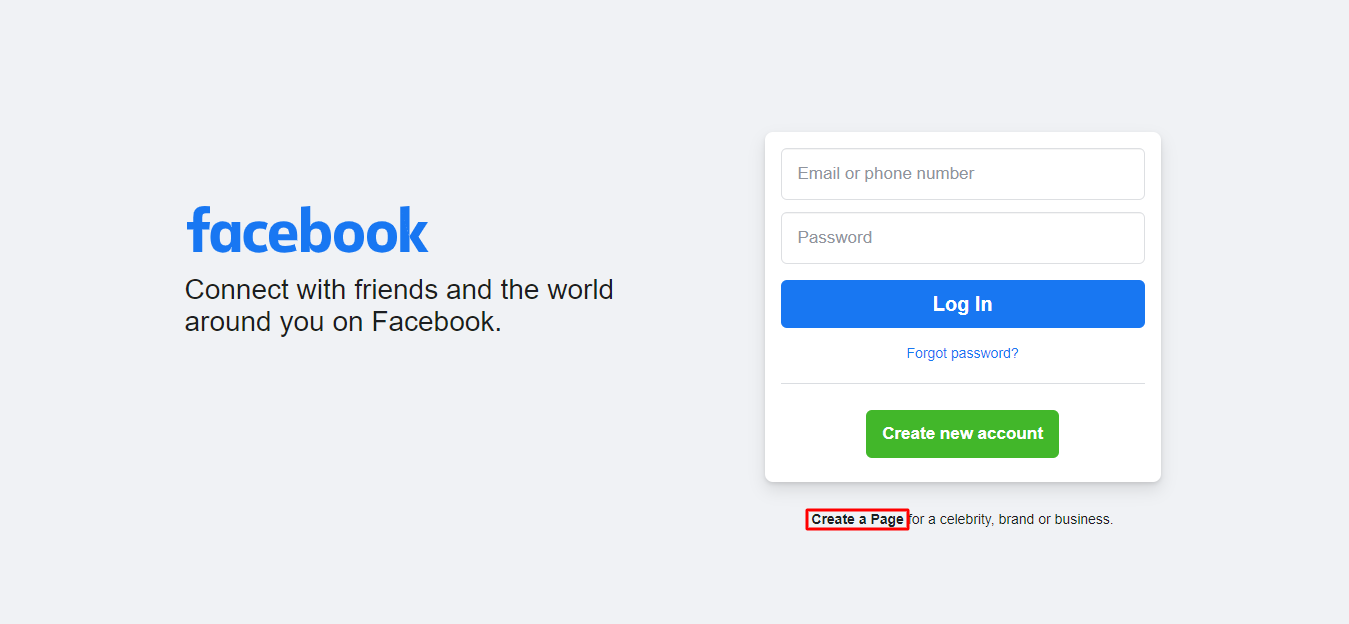Click the Password placeholder text

tap(835, 238)
